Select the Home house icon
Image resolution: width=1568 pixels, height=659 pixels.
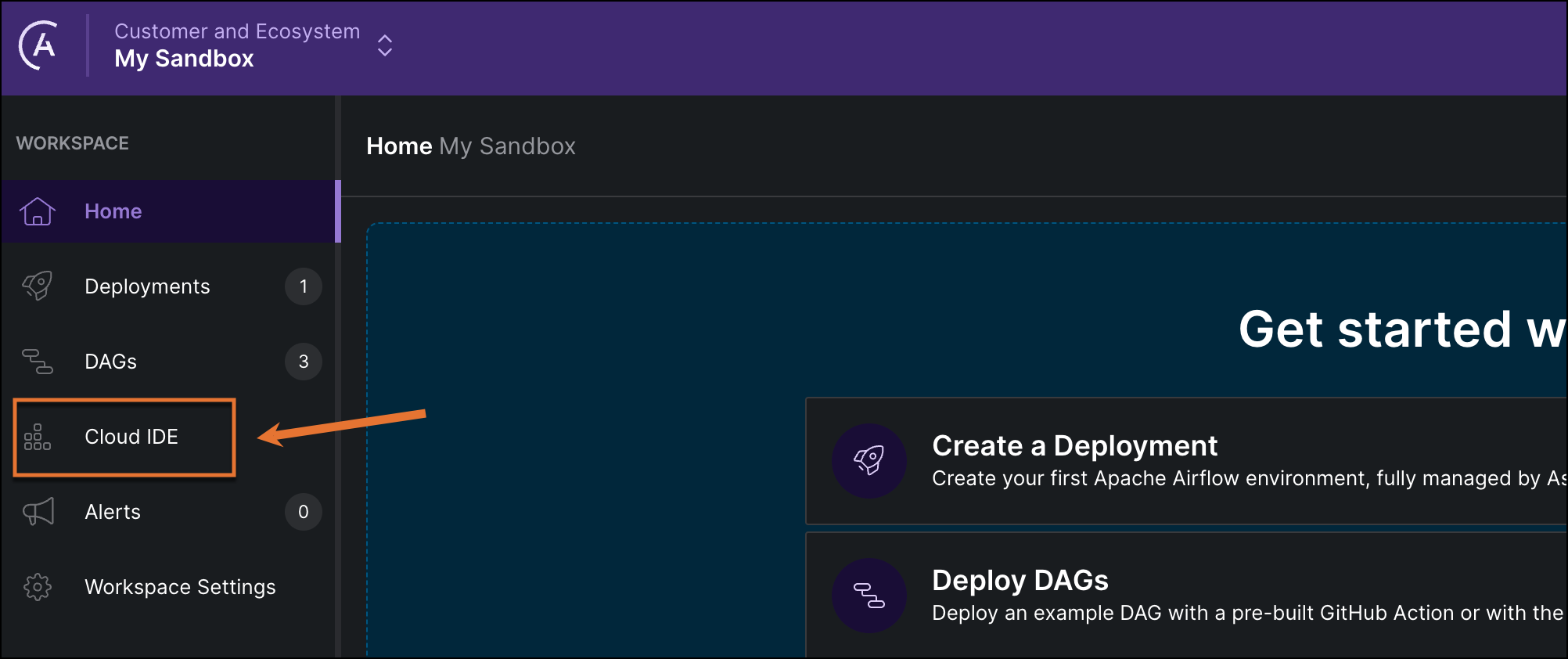tap(38, 211)
